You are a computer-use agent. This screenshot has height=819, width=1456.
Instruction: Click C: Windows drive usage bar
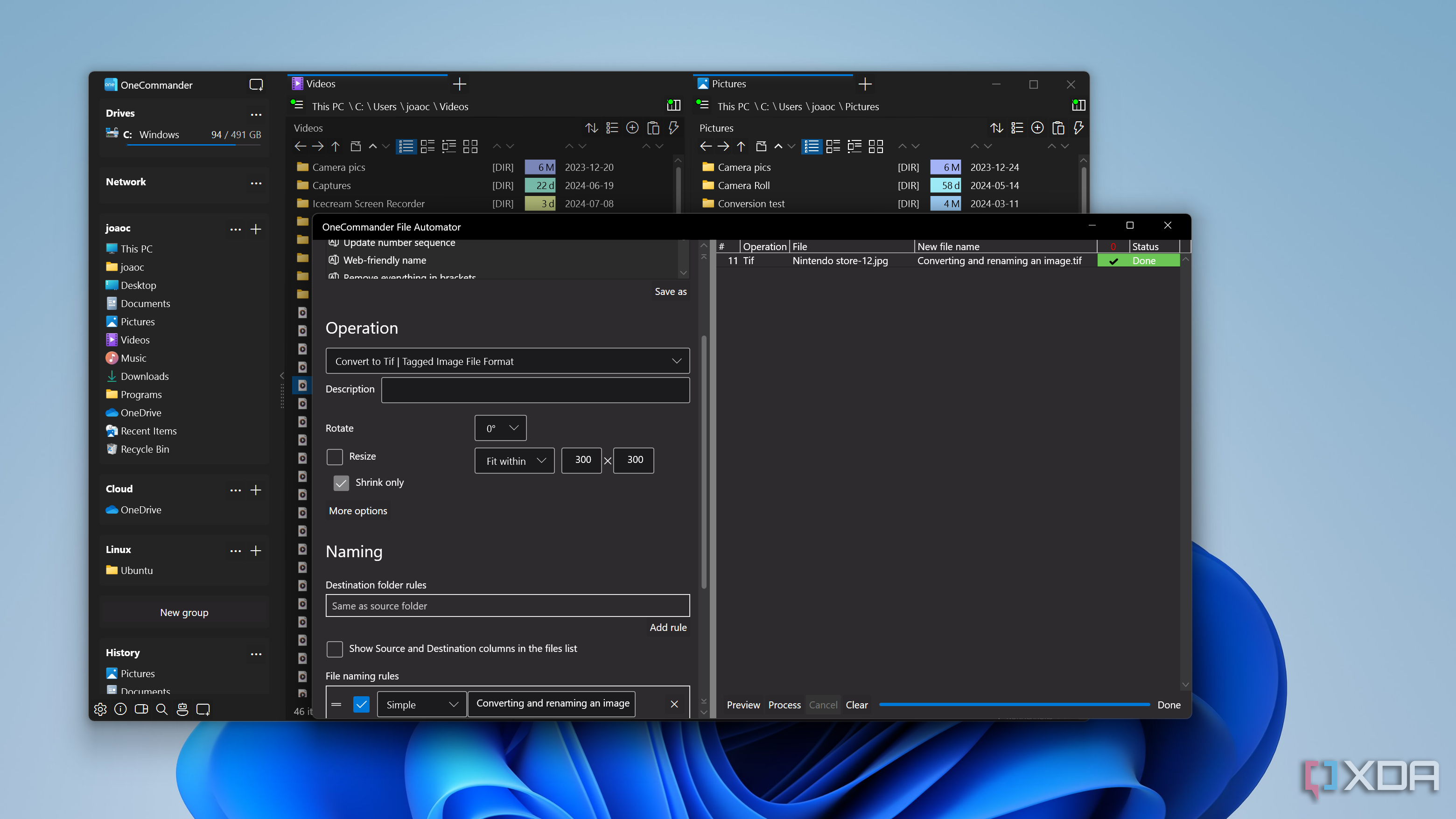[194, 145]
